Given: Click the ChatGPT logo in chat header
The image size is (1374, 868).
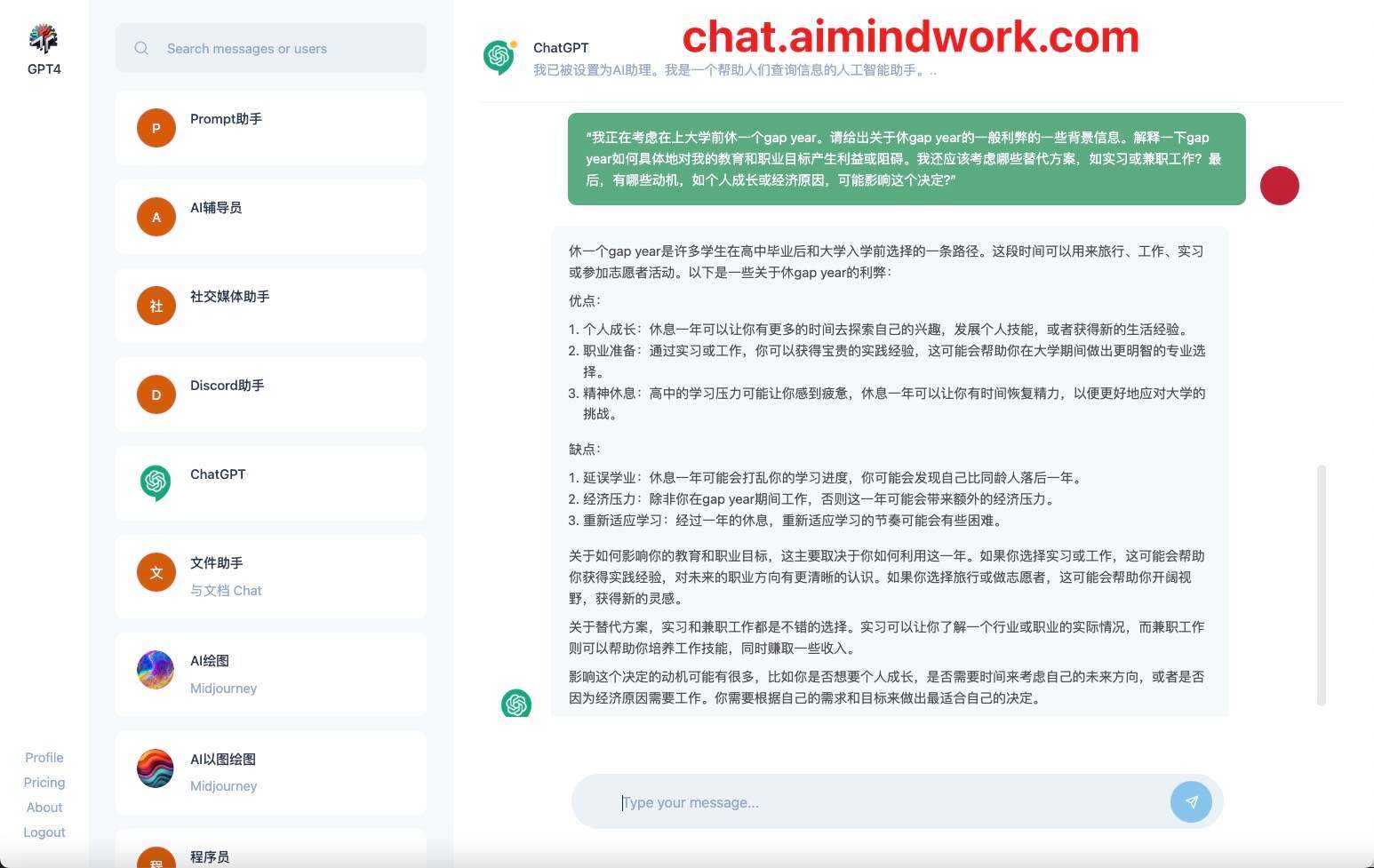Looking at the screenshot, I should [x=499, y=58].
